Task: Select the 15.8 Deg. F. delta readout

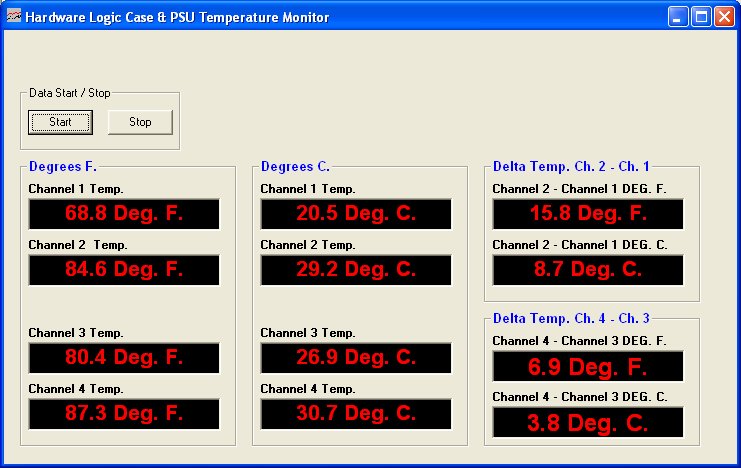Action: click(588, 214)
